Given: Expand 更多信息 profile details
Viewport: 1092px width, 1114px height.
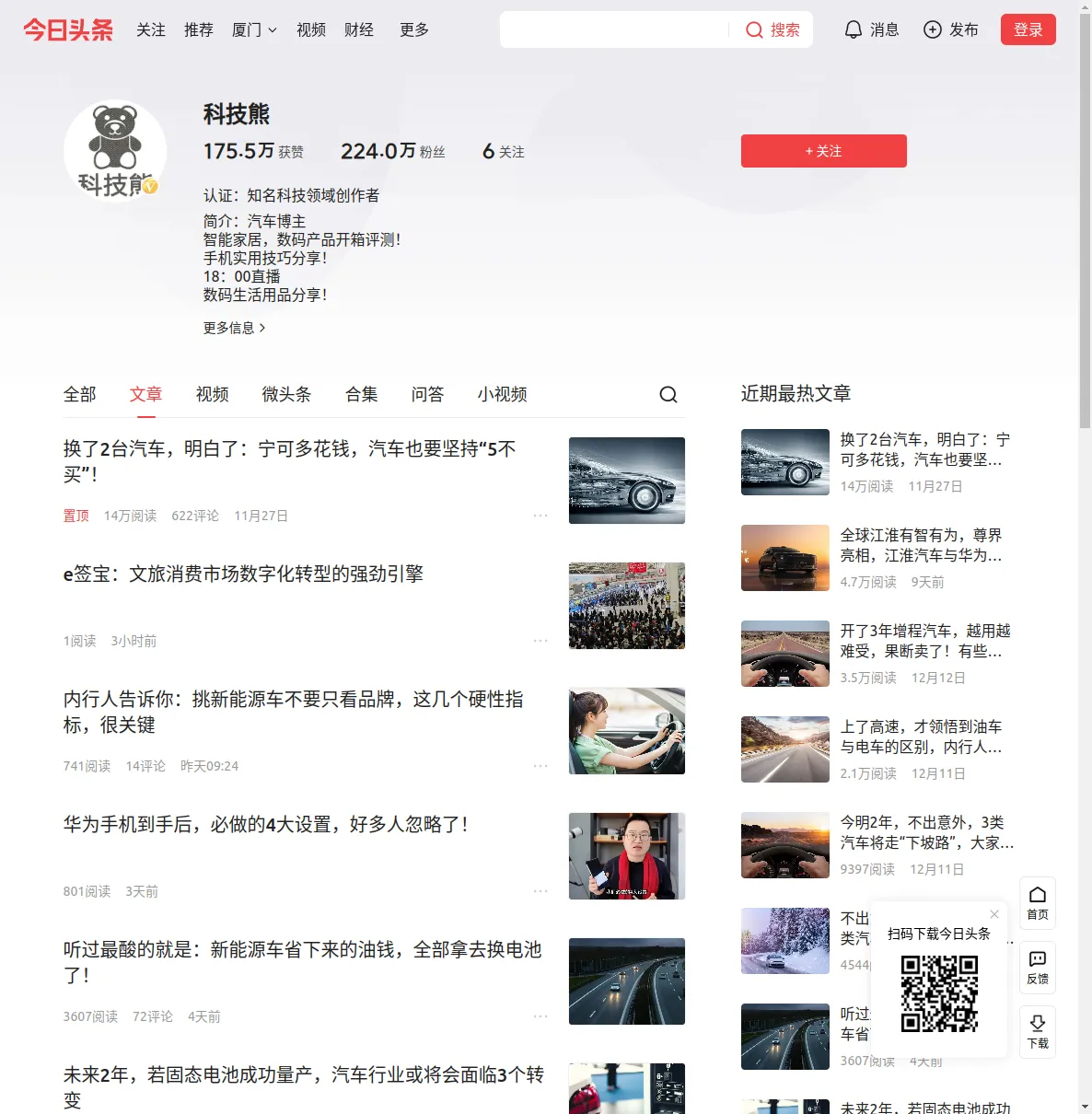Looking at the screenshot, I should point(235,328).
